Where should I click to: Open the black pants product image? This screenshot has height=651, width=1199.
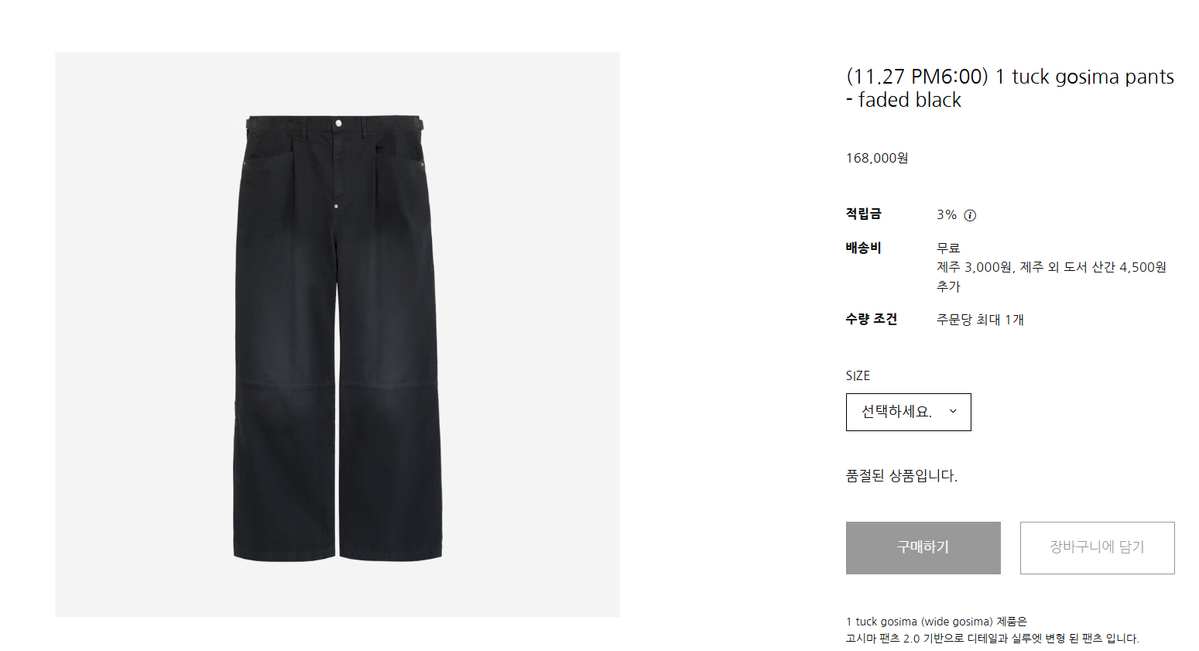337,334
